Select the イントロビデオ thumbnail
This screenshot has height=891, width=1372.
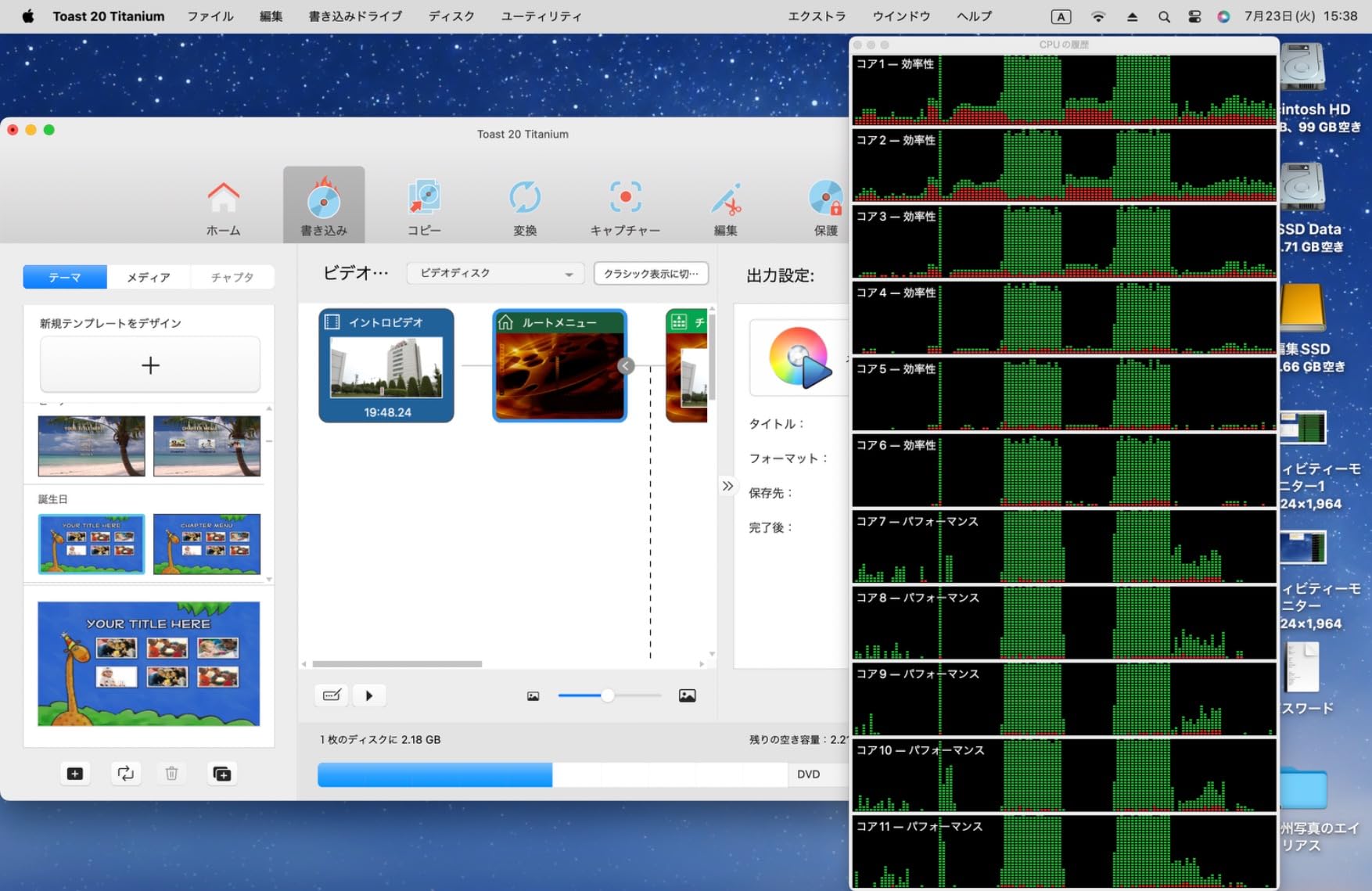pyautogui.click(x=385, y=365)
